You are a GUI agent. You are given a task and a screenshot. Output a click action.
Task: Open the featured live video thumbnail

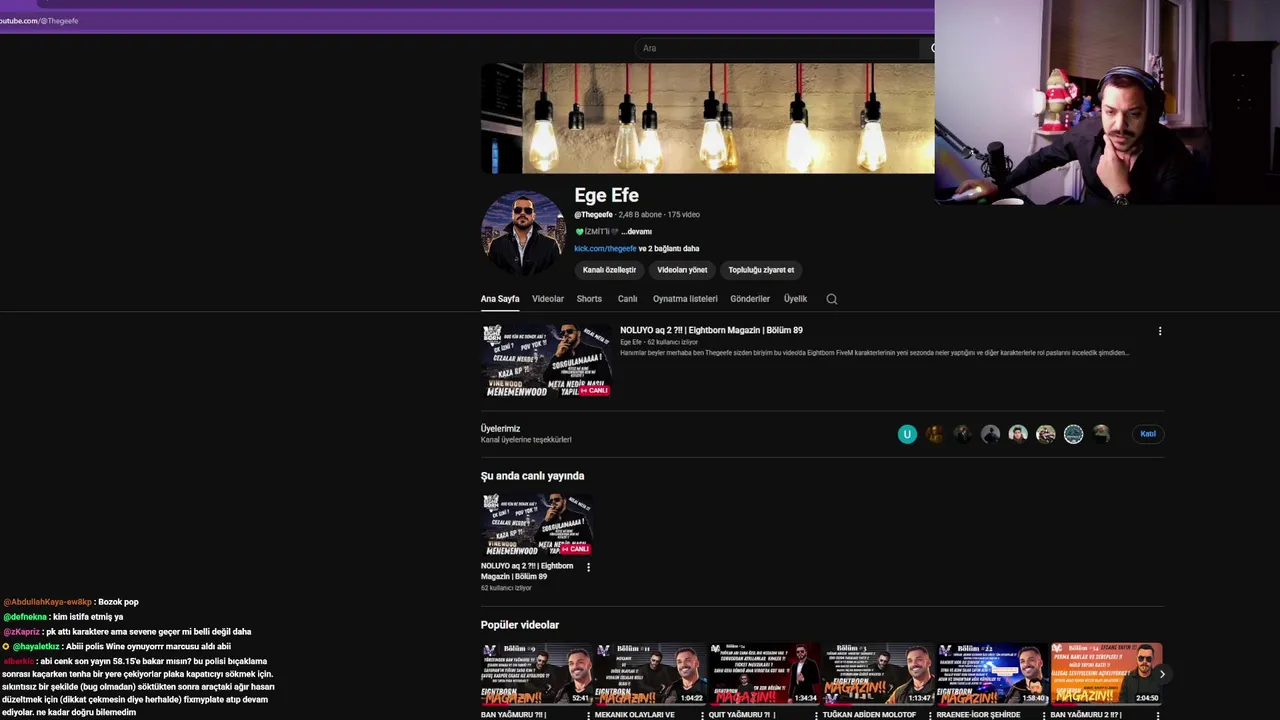tap(546, 361)
